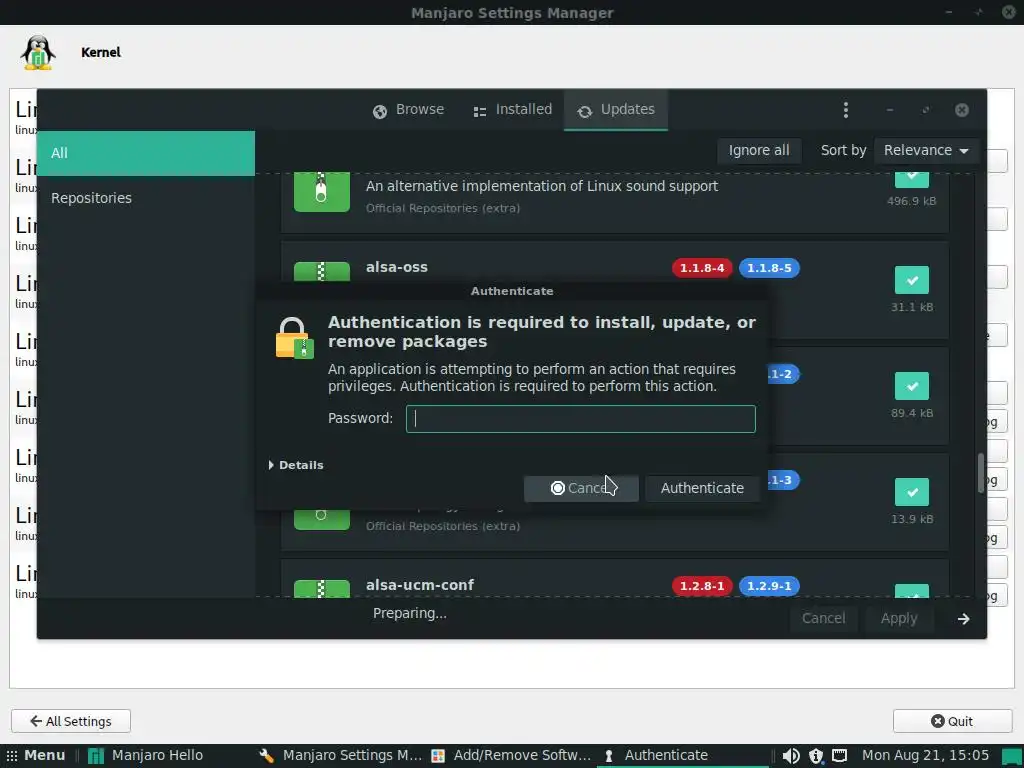This screenshot has height=768, width=1024.
Task: Click the Installed list icon
Action: point(480,112)
